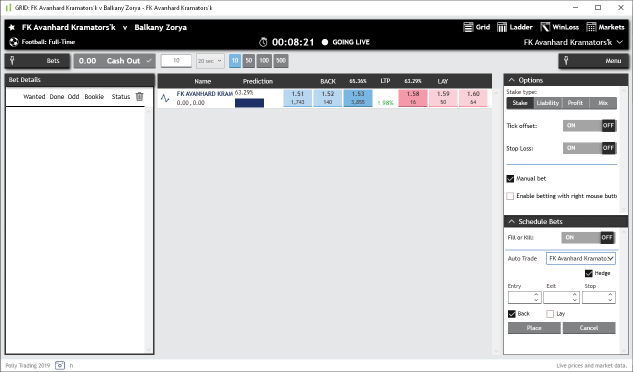This screenshot has height=372, width=633.
Task: Click the trash icon in Bet Details
Action: pyautogui.click(x=139, y=96)
